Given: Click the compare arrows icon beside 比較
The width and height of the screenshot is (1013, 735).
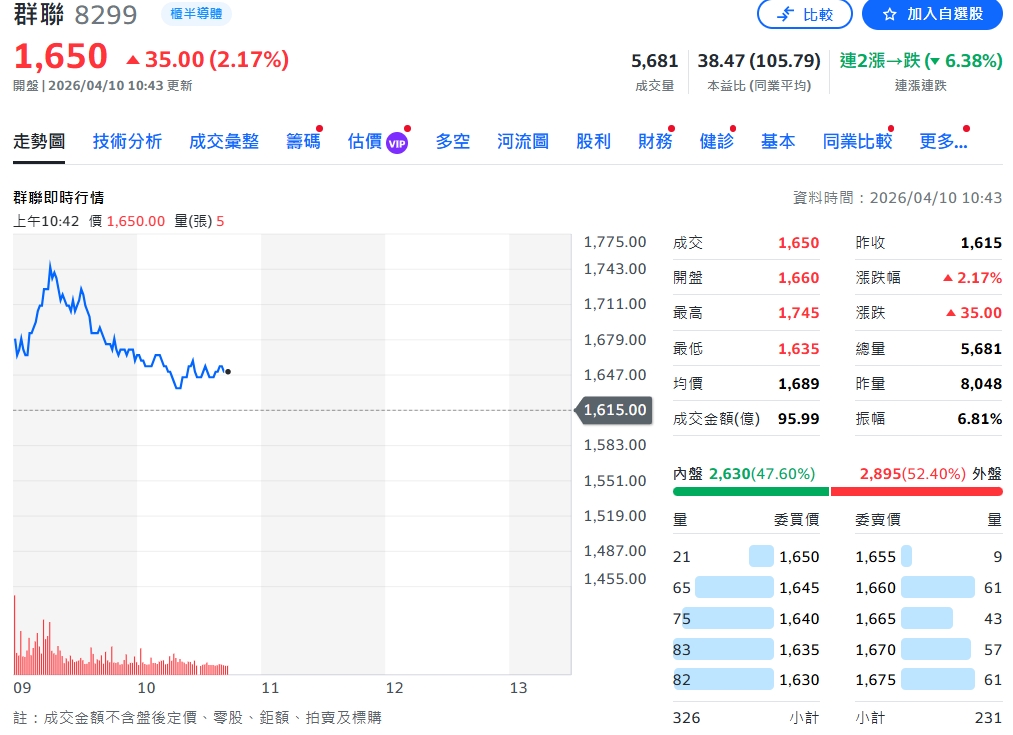Looking at the screenshot, I should click(x=786, y=14).
